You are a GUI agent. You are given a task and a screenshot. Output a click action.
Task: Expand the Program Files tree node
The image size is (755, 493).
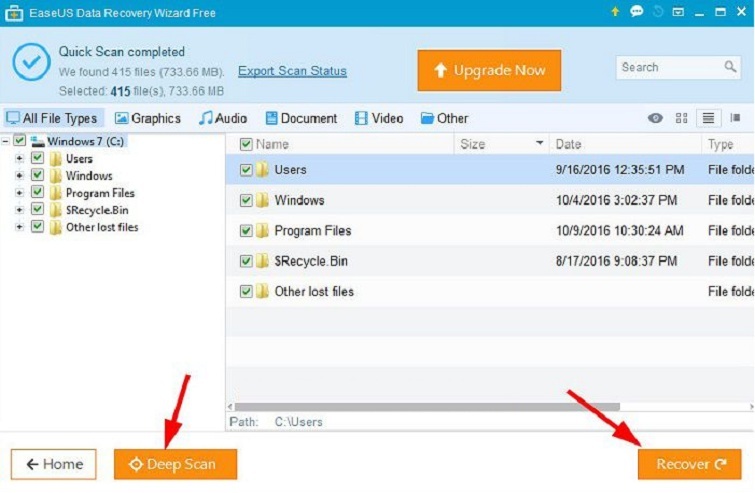coord(19,193)
